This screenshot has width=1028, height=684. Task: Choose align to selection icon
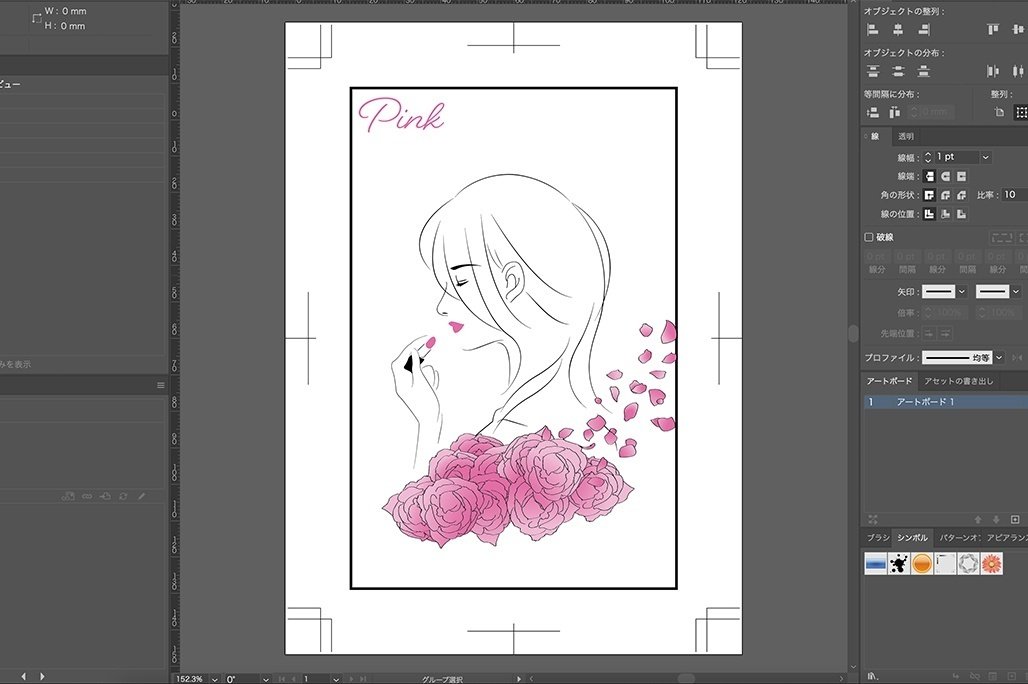[x=1021, y=113]
